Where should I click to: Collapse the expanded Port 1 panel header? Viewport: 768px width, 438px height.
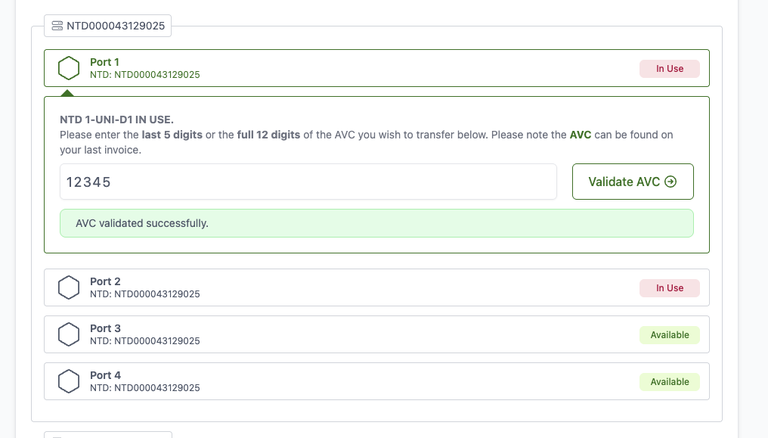click(377, 68)
